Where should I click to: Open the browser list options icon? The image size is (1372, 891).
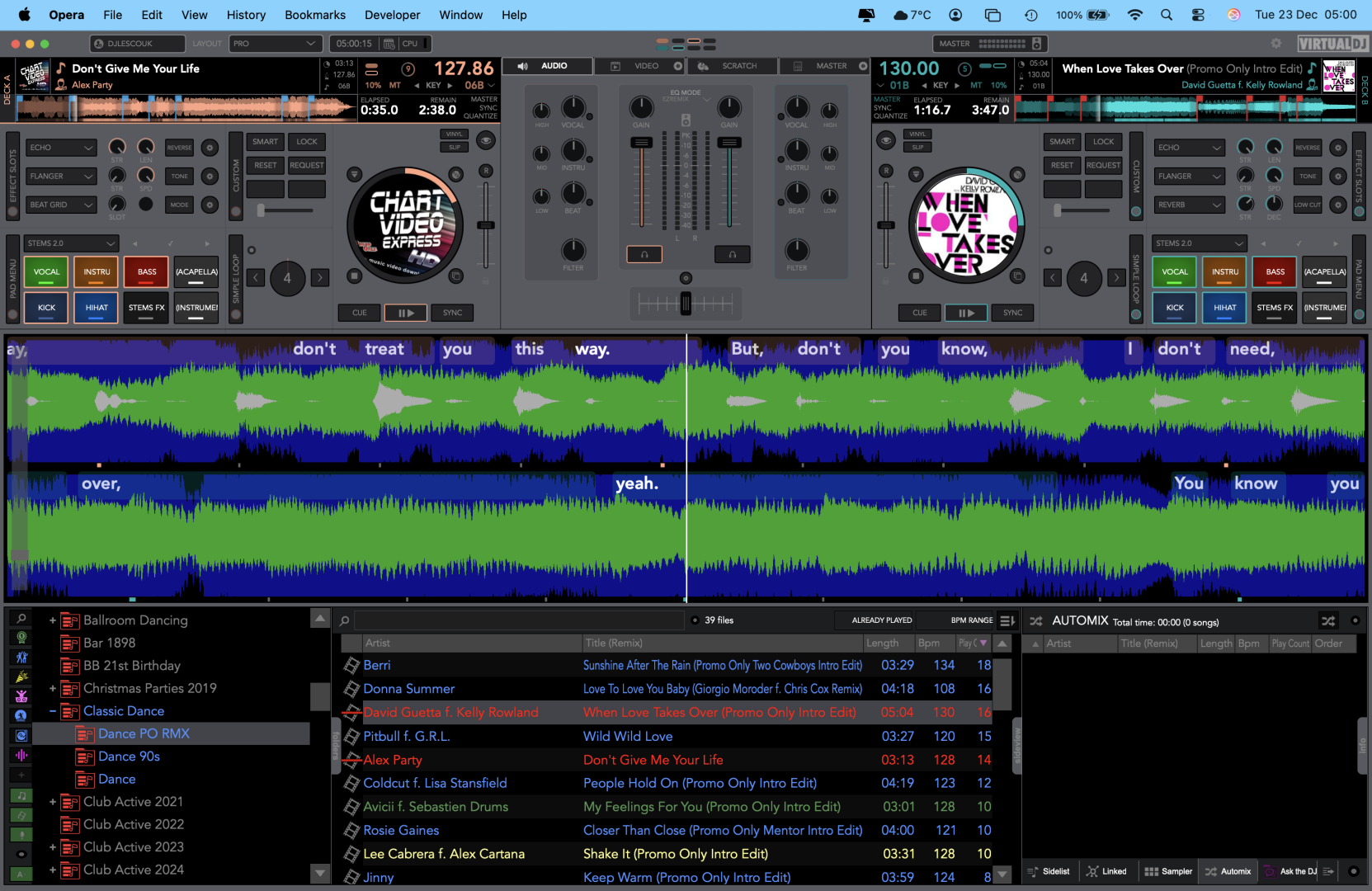(x=1007, y=620)
